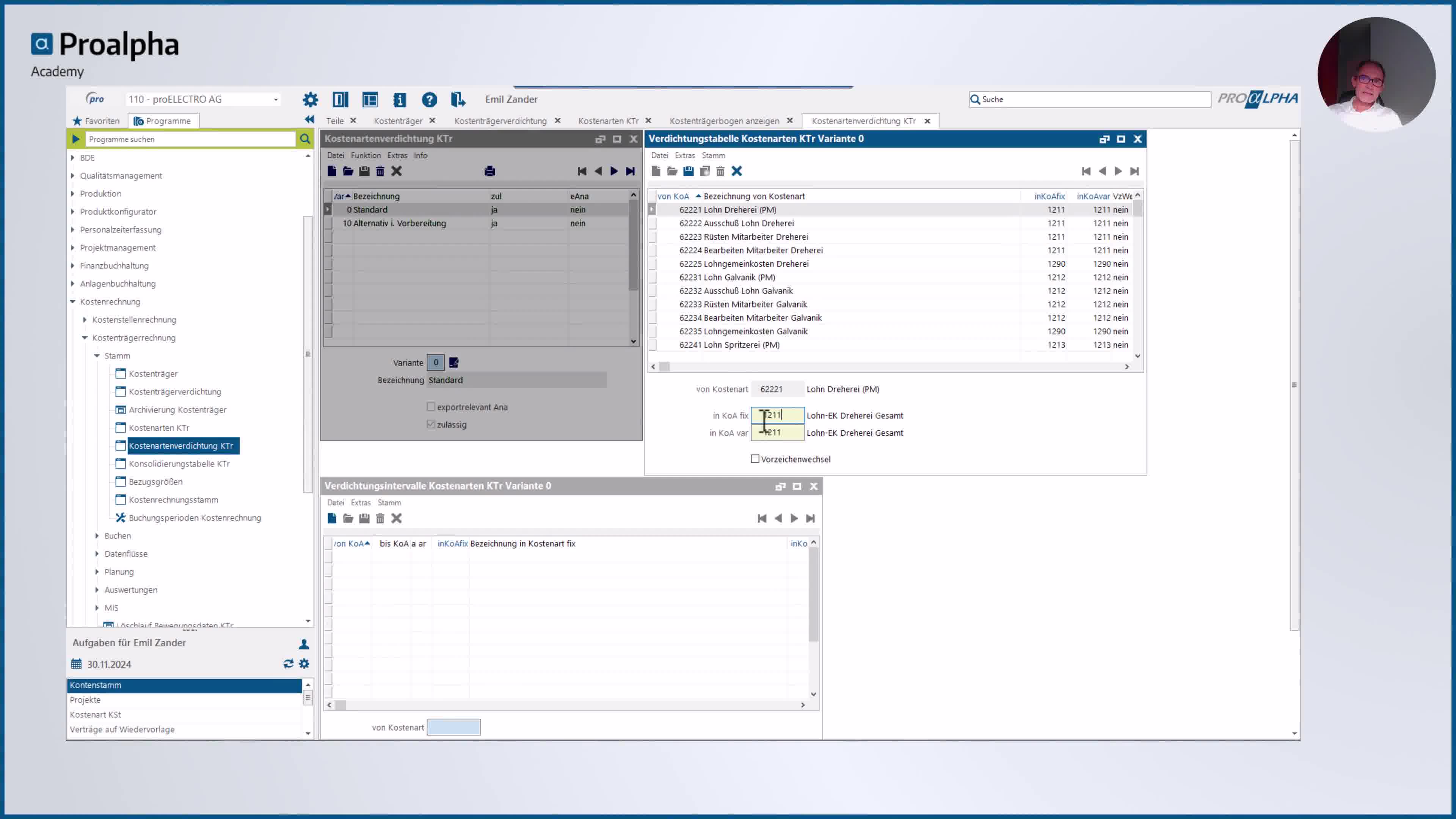
Task: Open the settings gear in main toolbar
Action: 310,99
